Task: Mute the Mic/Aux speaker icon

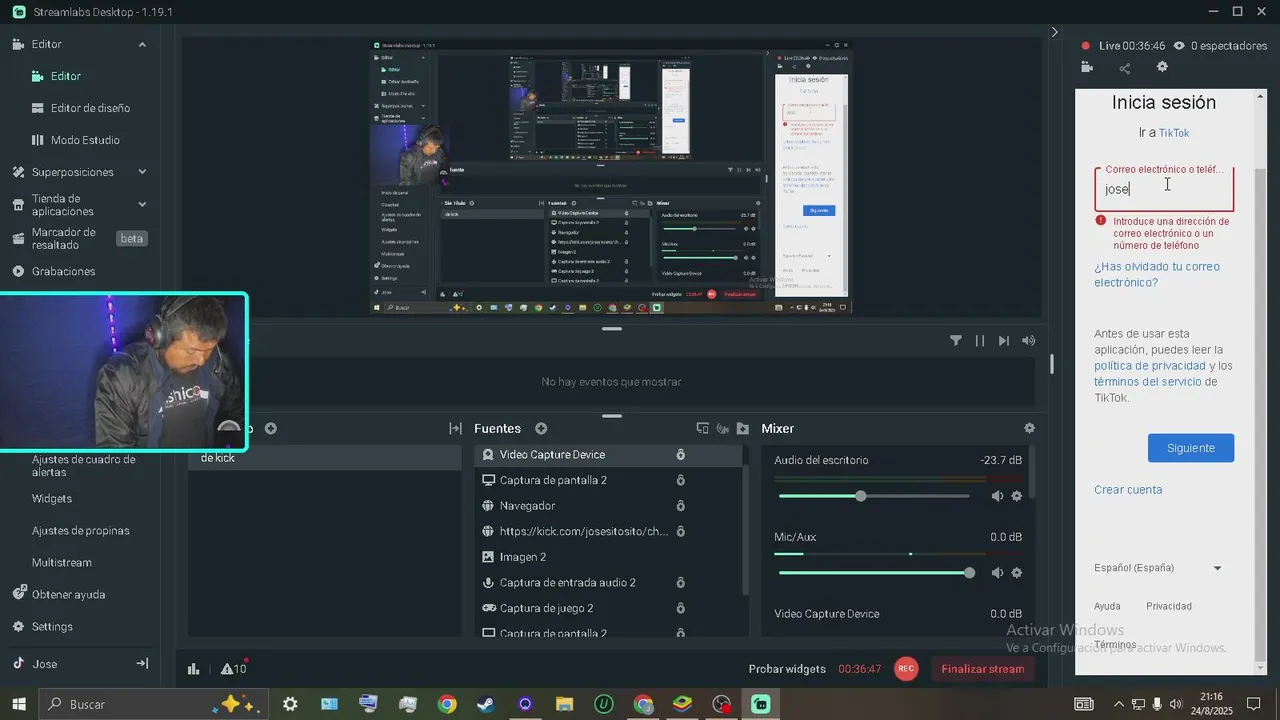Action: 997,573
